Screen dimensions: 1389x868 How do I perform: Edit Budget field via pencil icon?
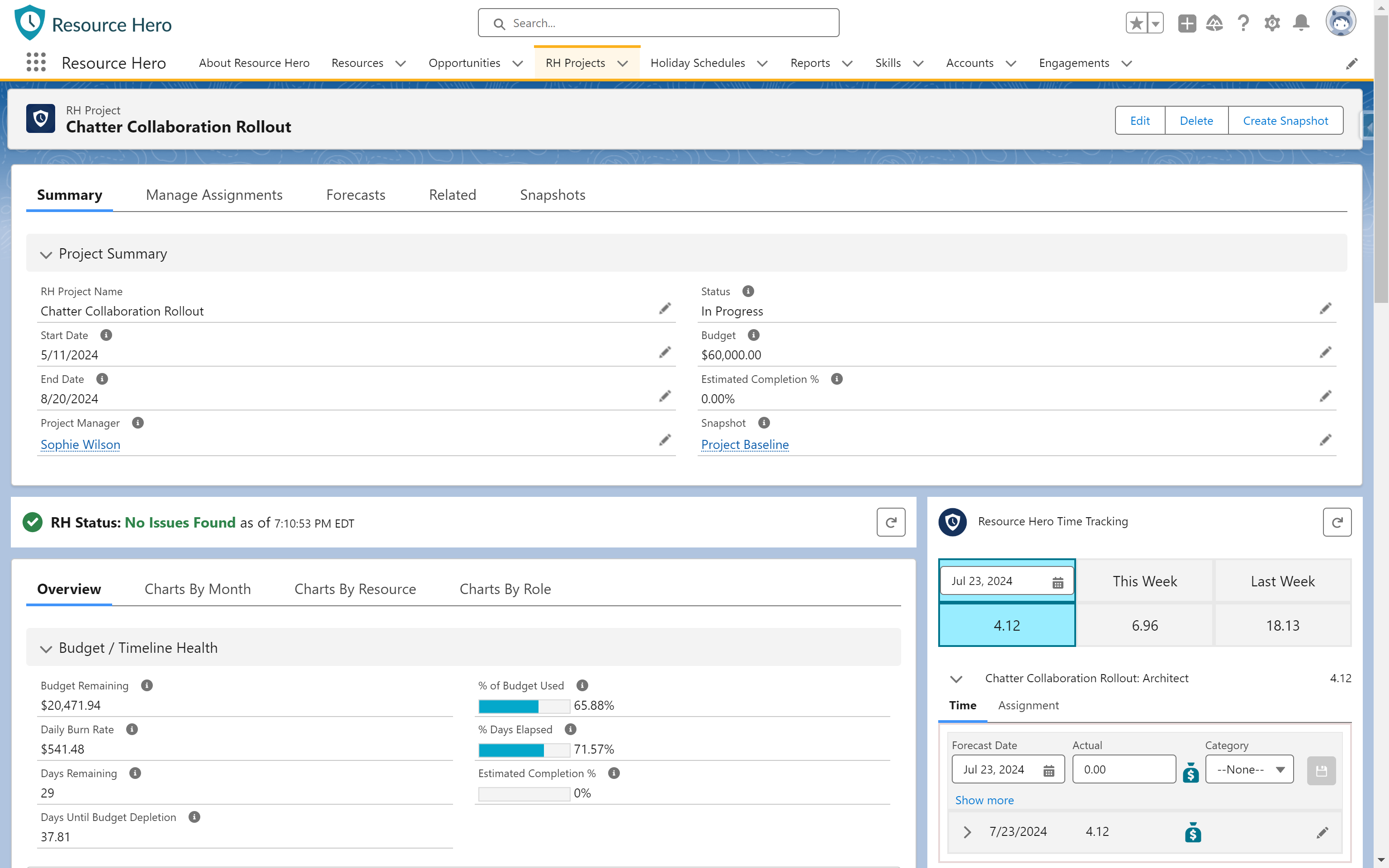point(1325,353)
